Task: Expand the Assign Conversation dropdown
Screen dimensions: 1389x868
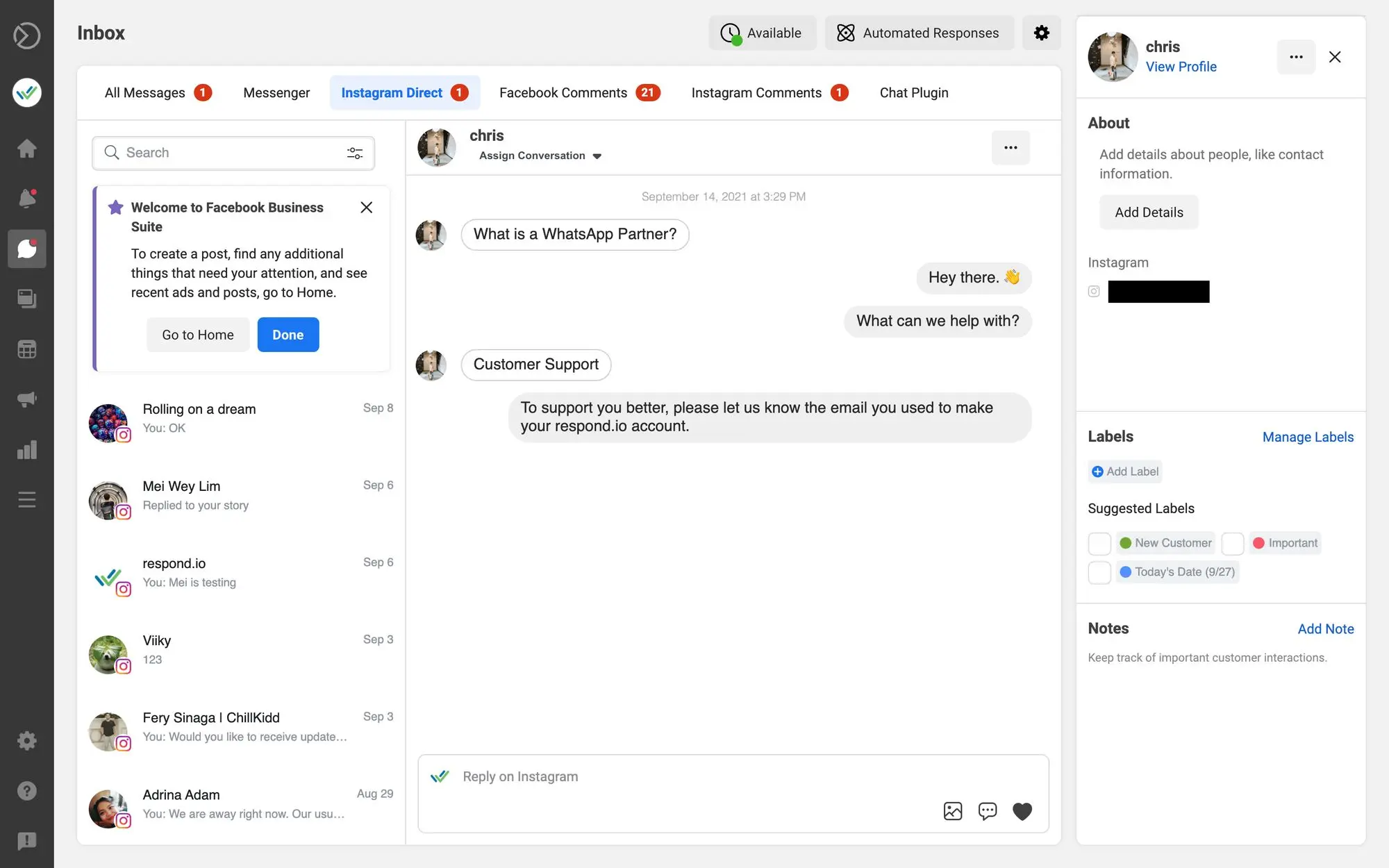Action: [540, 156]
